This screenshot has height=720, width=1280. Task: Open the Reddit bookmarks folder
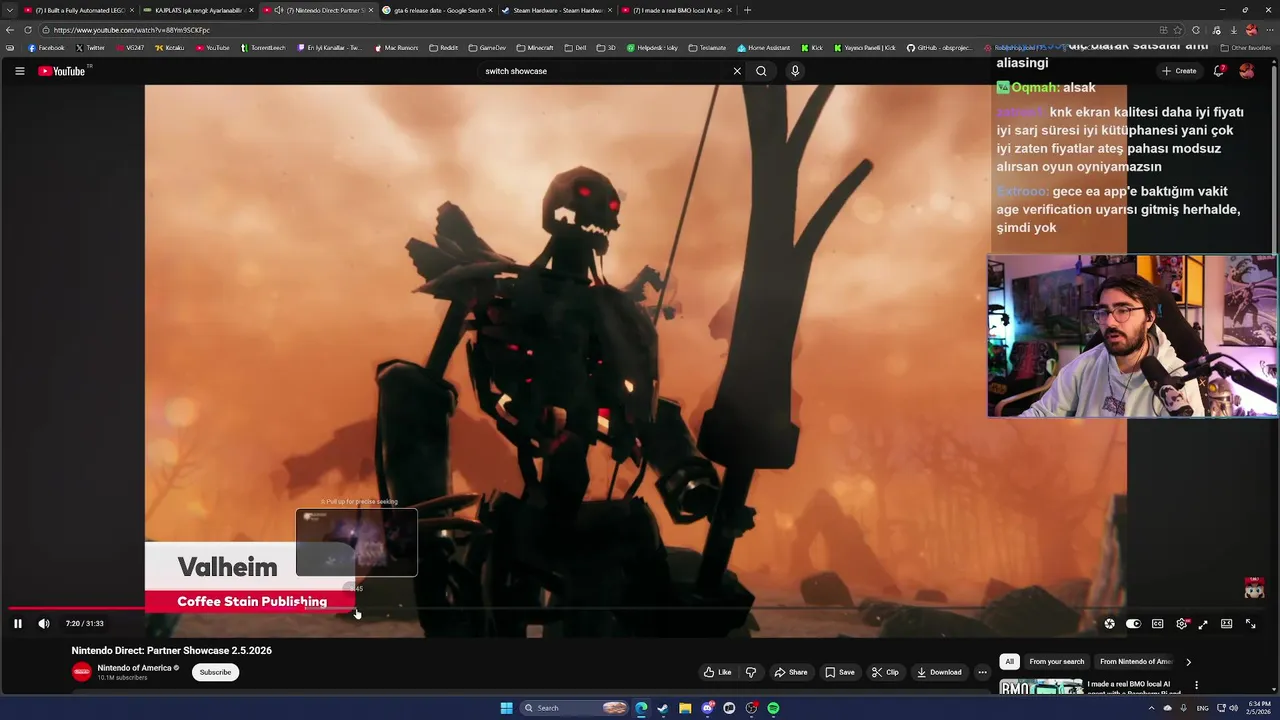tap(443, 48)
